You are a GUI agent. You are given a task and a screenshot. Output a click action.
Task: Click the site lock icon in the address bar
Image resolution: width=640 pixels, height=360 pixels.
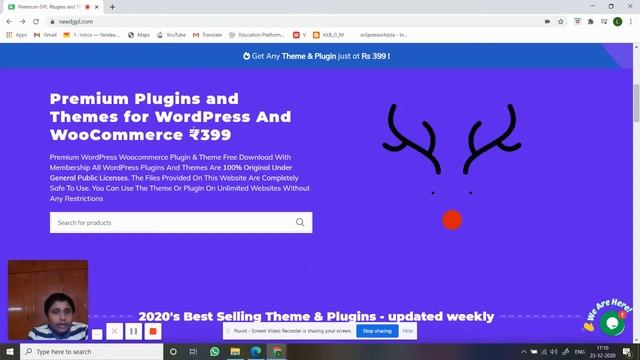[52, 22]
